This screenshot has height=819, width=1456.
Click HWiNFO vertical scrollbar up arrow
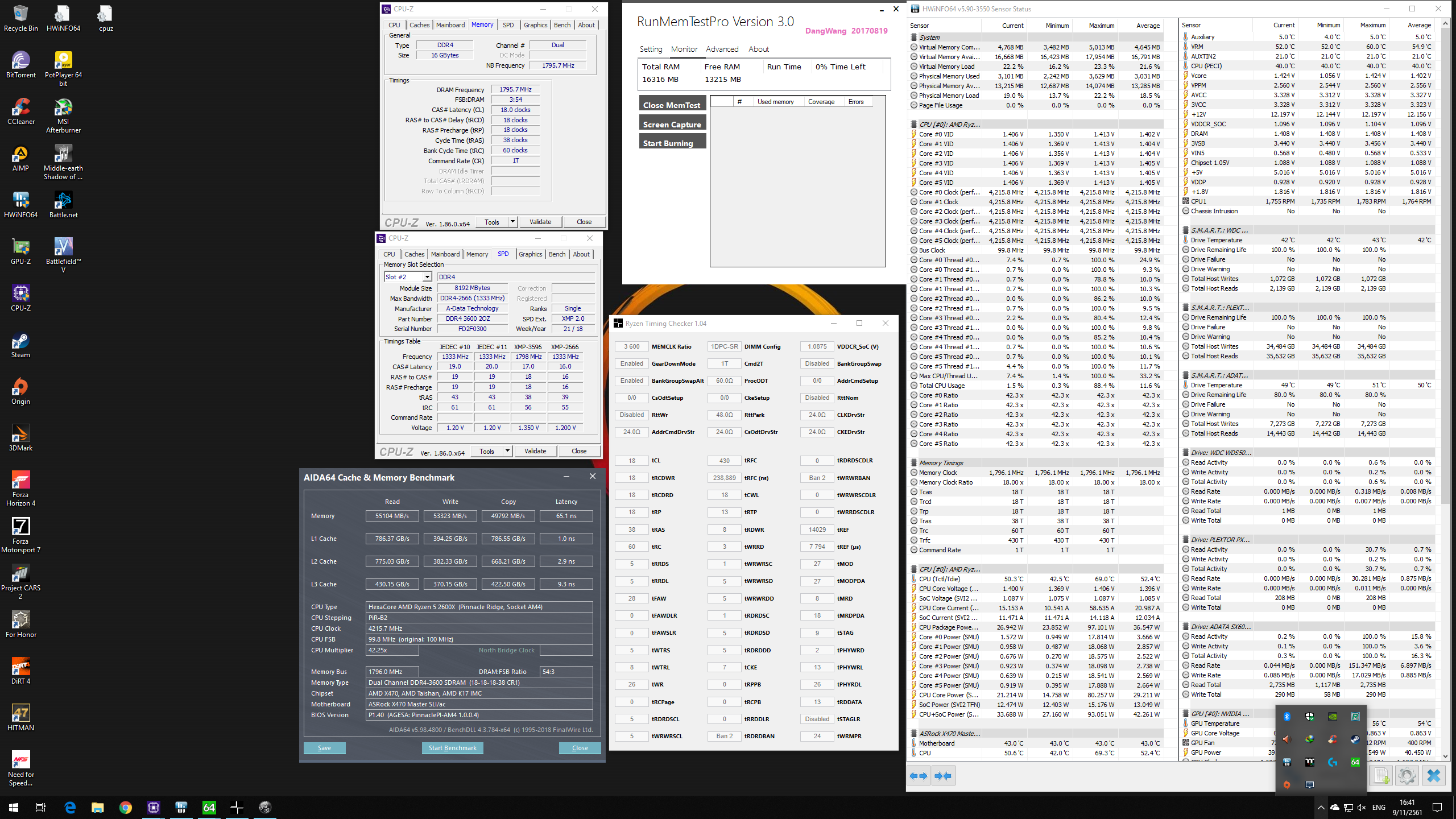1445,24
